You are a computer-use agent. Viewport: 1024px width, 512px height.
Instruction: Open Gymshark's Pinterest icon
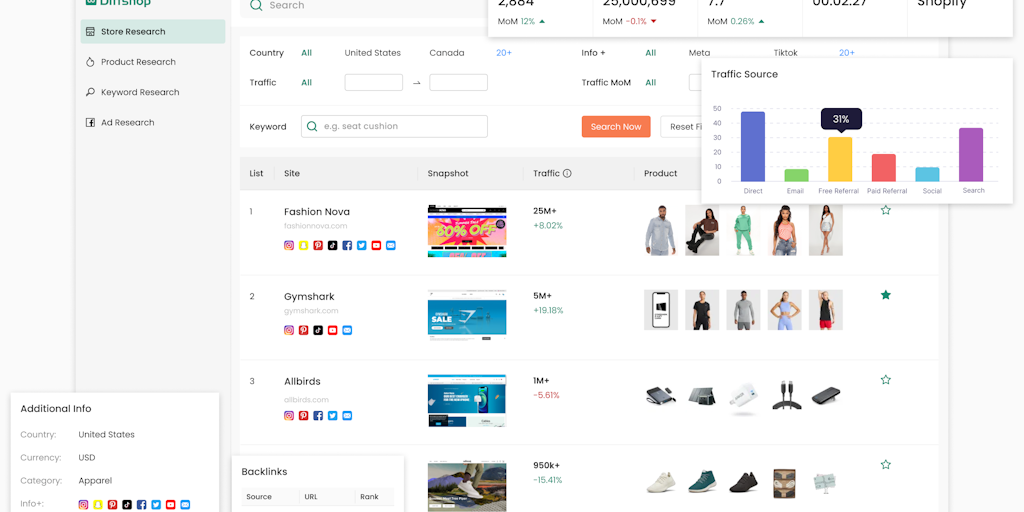click(x=303, y=330)
